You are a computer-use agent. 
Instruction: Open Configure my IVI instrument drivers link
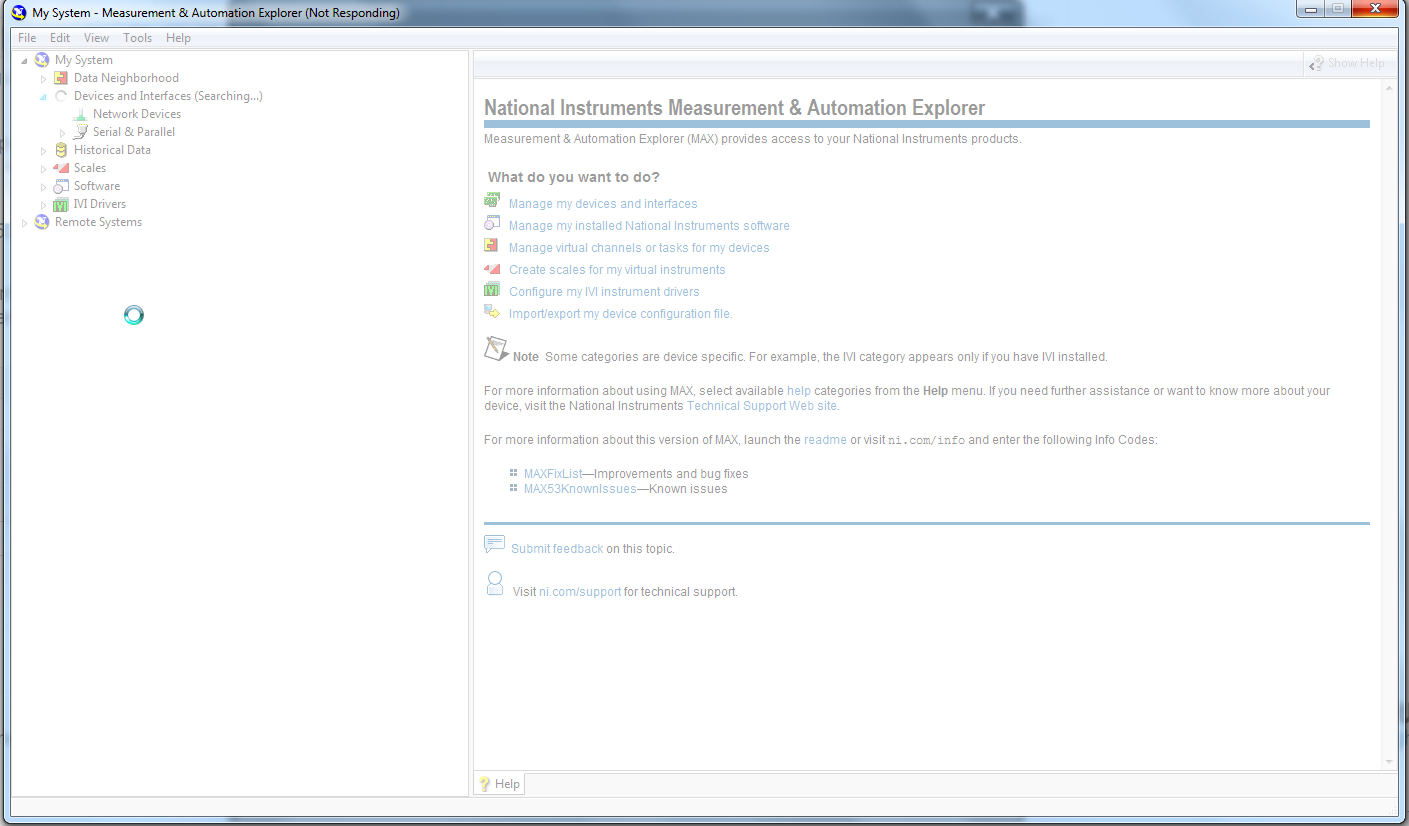tap(604, 292)
